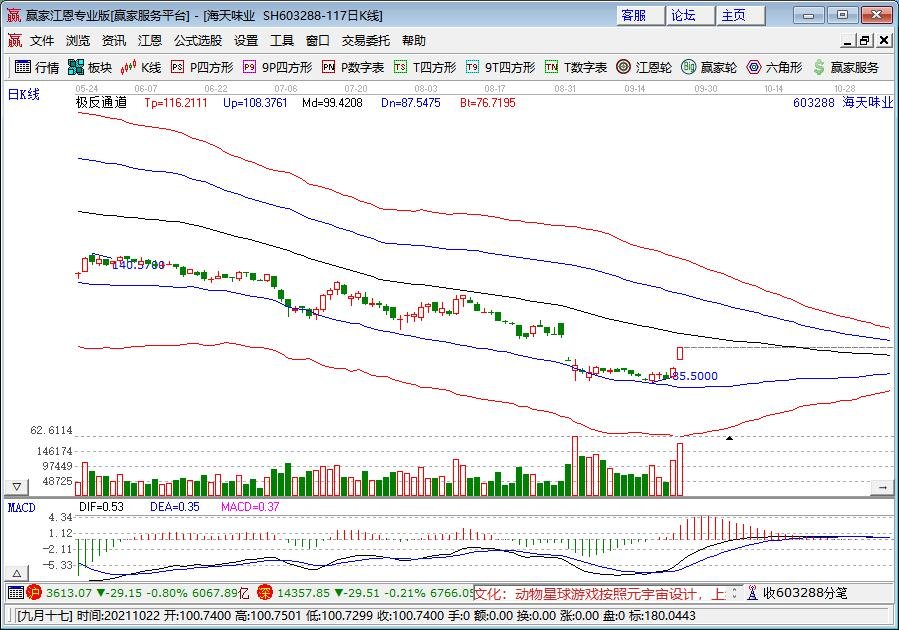Image resolution: width=899 pixels, height=630 pixels.
Task: Click the grid icon in status bar
Action: tap(16, 592)
